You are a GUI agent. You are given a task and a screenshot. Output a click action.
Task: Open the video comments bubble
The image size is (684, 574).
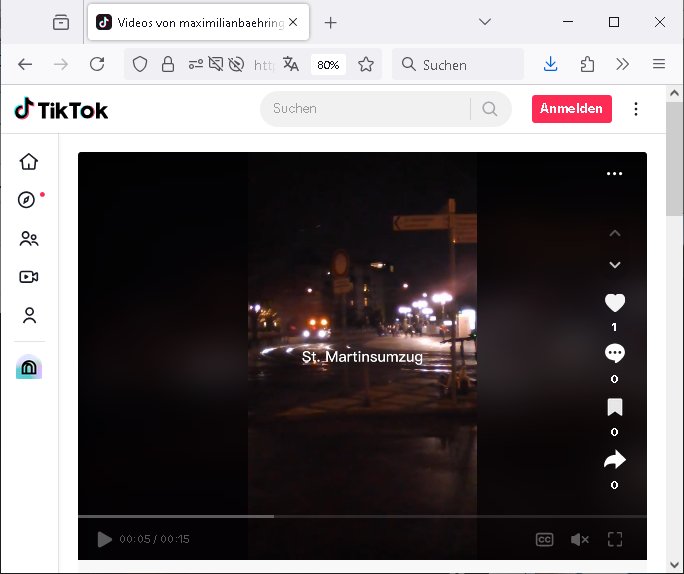[x=614, y=353]
